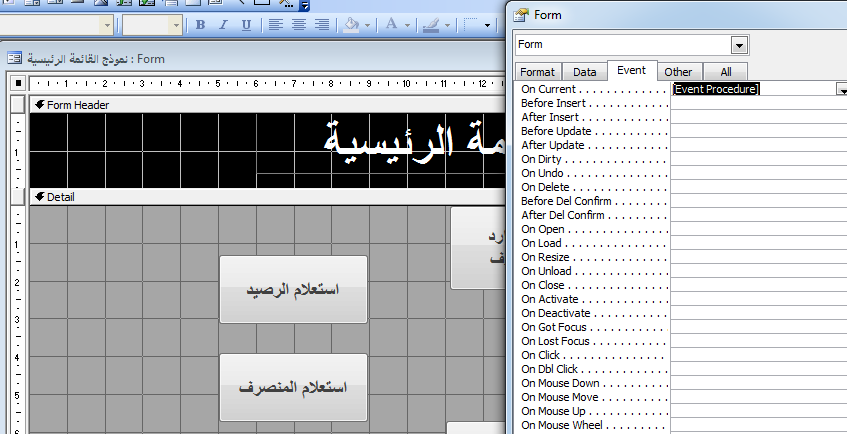
Task: Toggle Underline formatting
Action: click(x=246, y=25)
